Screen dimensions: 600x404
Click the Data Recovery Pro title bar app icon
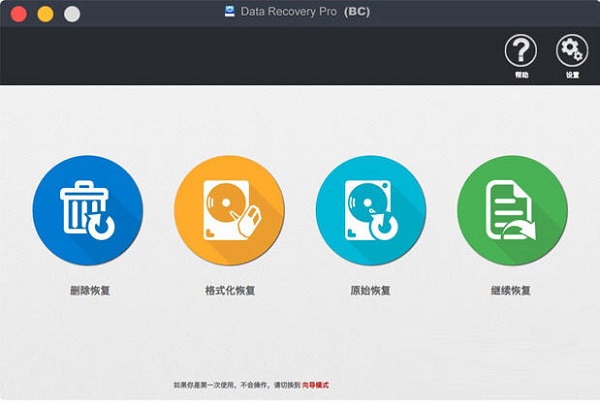[x=230, y=11]
